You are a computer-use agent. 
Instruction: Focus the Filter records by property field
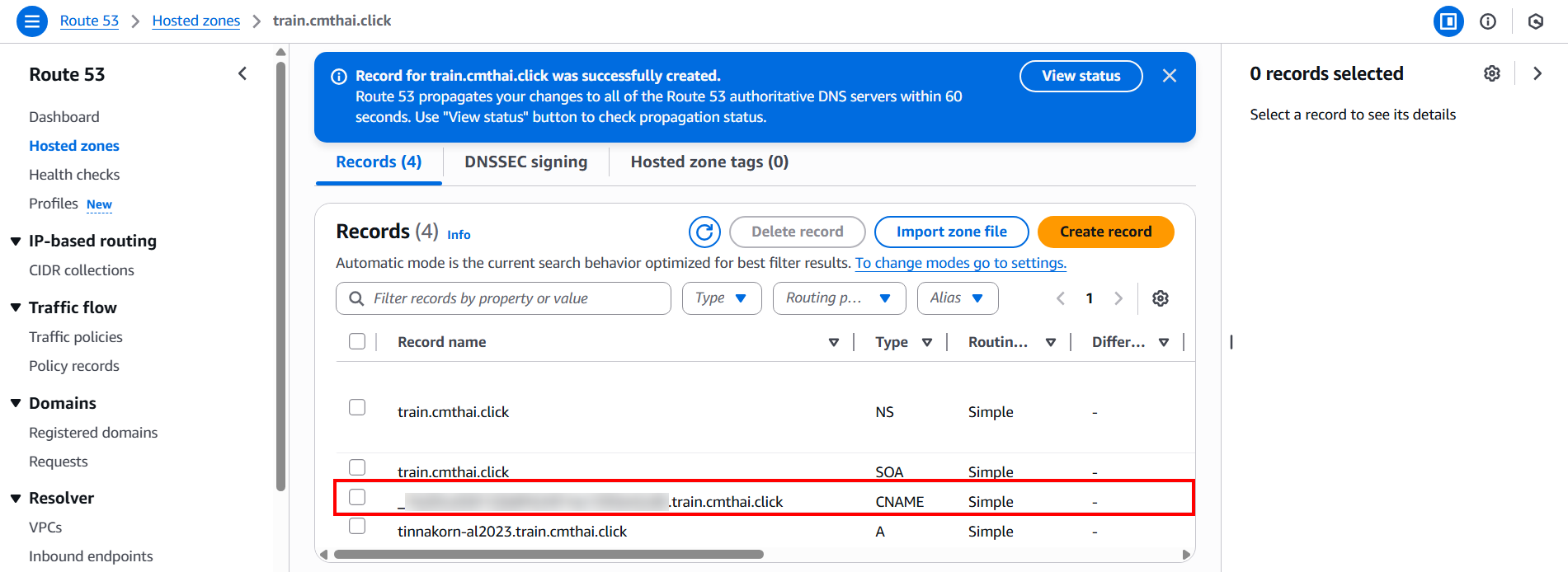pyautogui.click(x=503, y=298)
